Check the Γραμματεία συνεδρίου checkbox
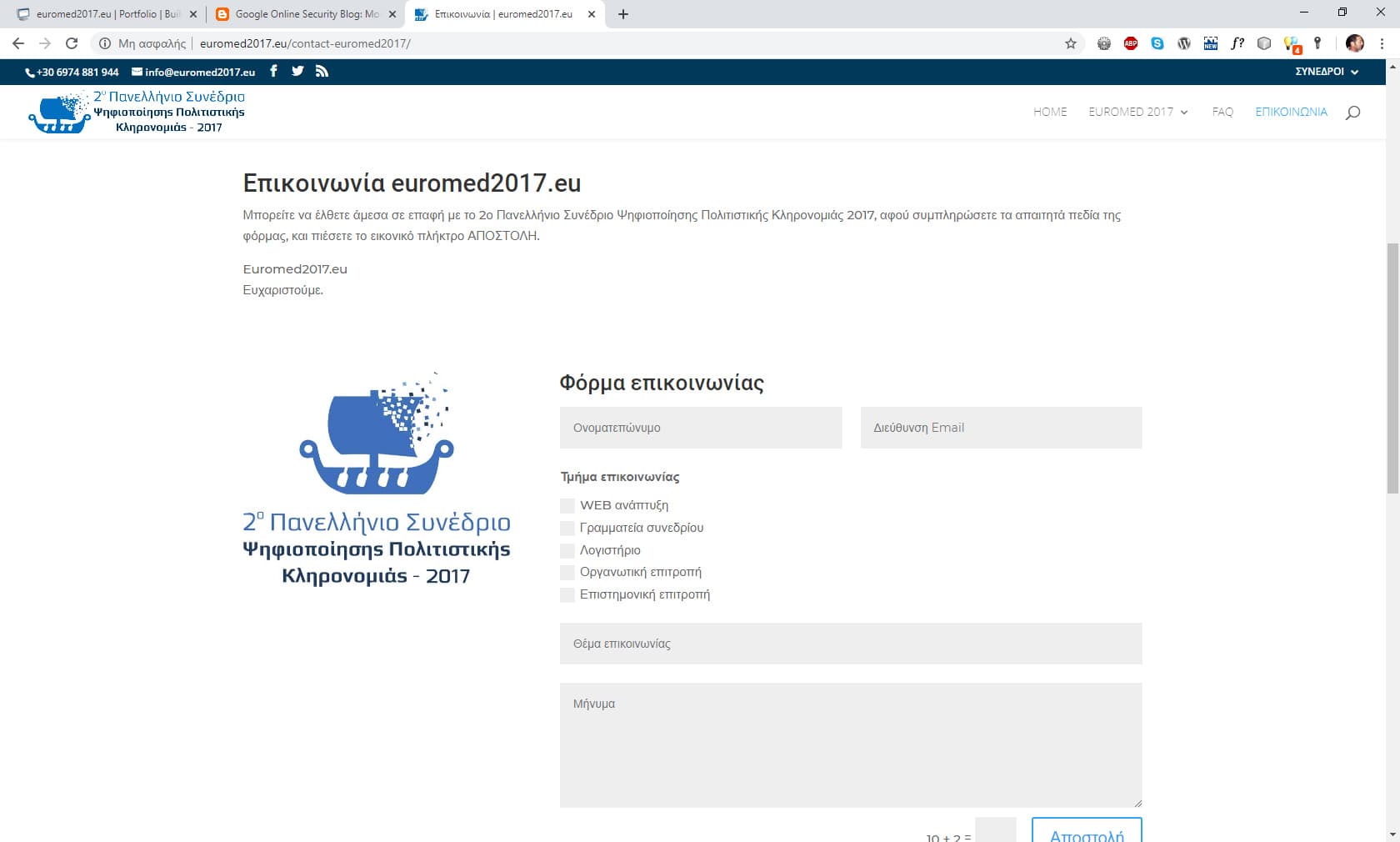Viewport: 1400px width, 842px height. coord(567,528)
